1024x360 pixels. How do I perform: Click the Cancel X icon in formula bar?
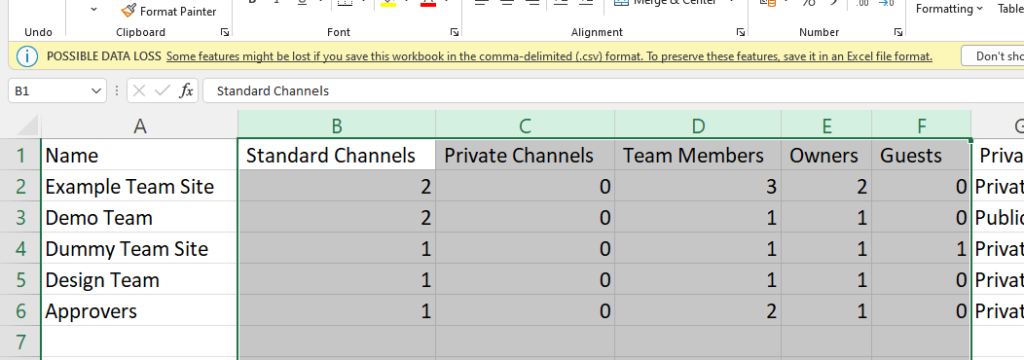pyautogui.click(x=138, y=91)
